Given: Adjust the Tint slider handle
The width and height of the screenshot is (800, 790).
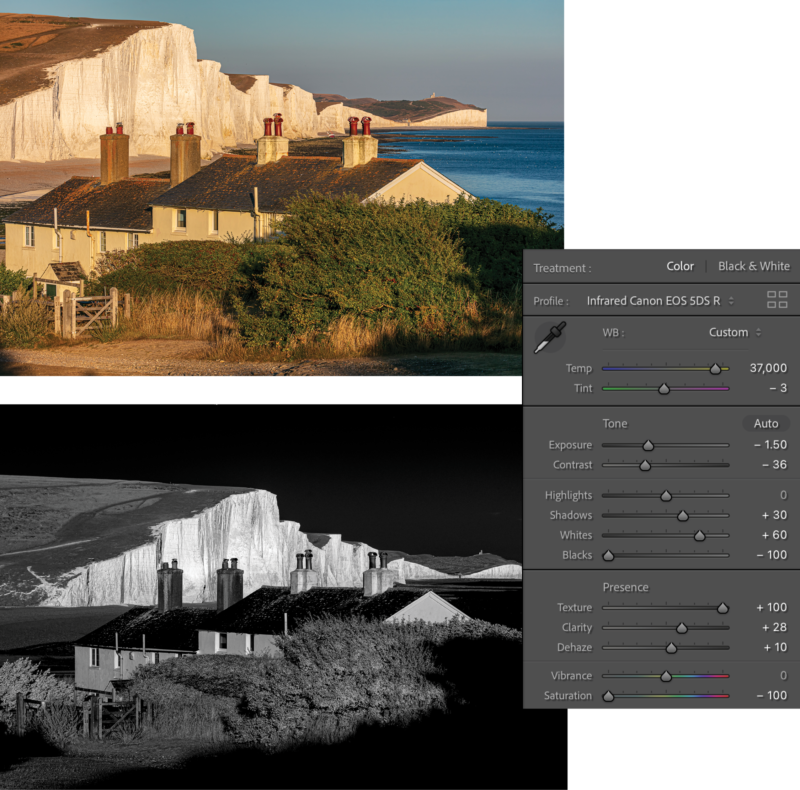Looking at the screenshot, I should (664, 389).
